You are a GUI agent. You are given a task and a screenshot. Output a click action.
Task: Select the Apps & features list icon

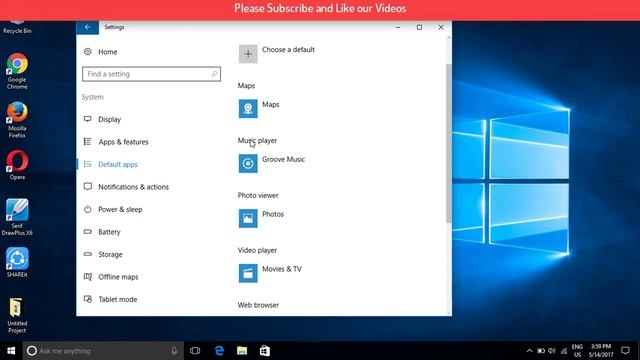pos(88,142)
